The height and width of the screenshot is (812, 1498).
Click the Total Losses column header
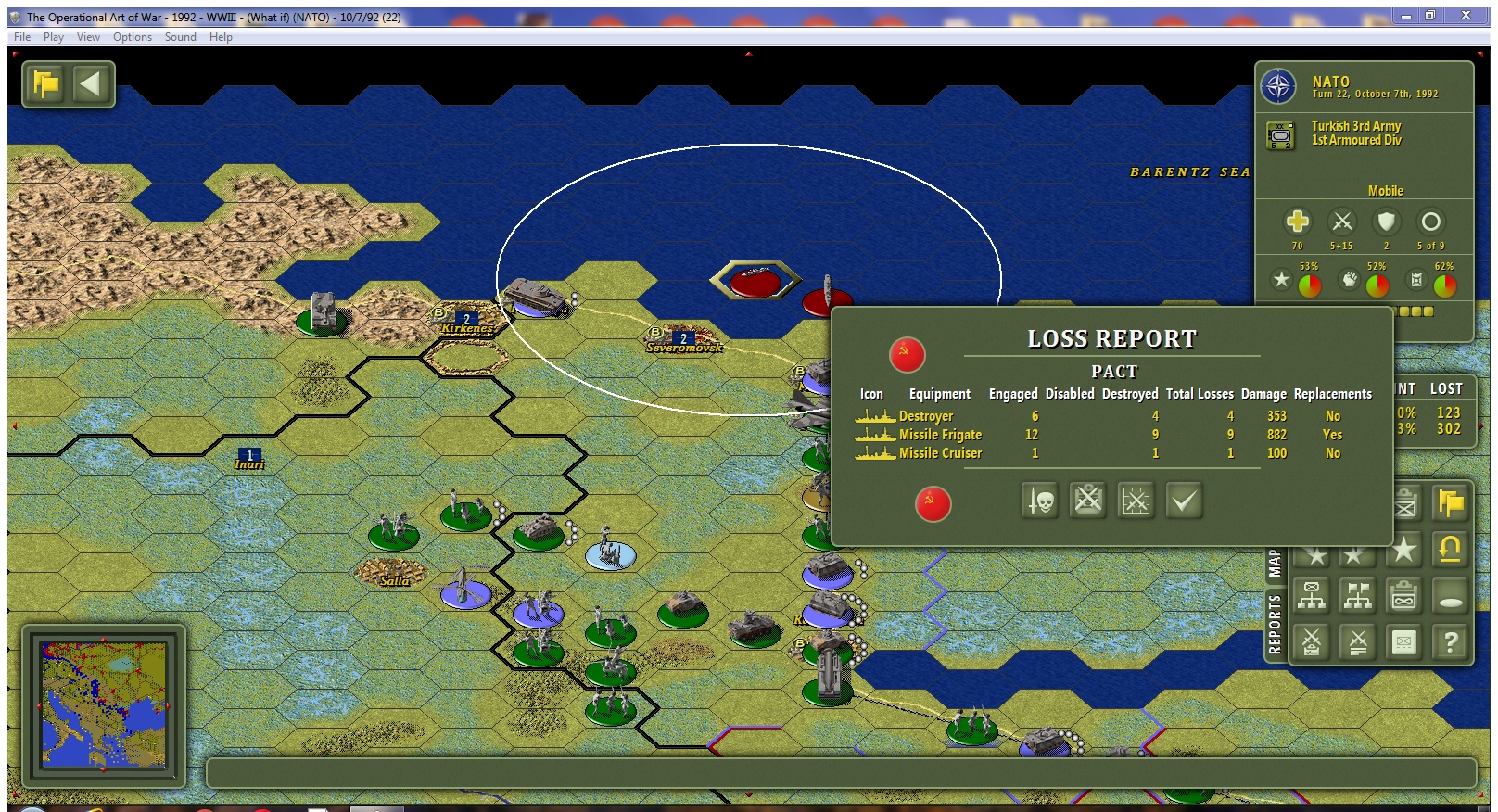[x=1200, y=394]
